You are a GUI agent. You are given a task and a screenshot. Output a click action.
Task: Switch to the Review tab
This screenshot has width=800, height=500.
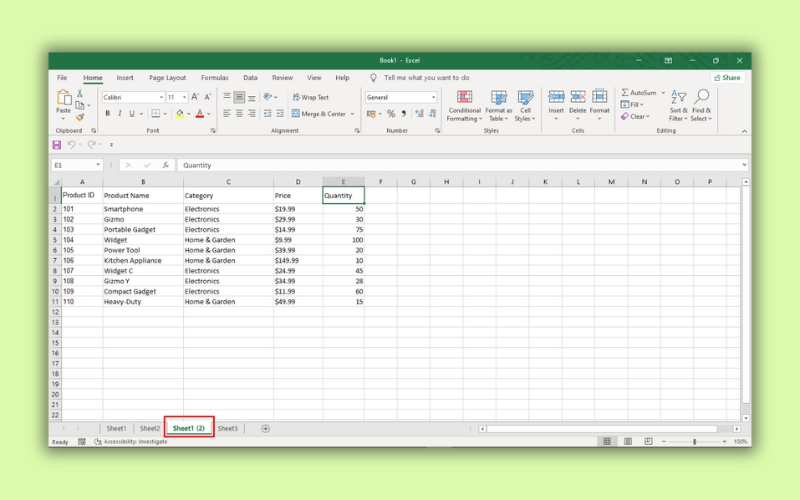tap(282, 78)
